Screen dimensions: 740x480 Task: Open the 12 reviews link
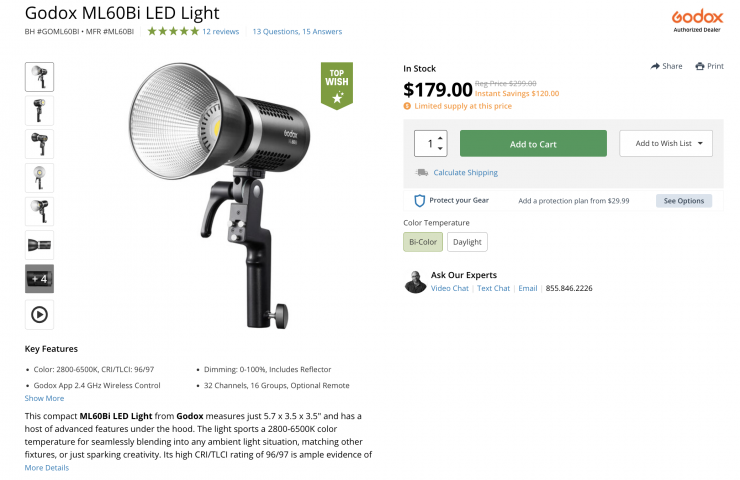pos(220,31)
